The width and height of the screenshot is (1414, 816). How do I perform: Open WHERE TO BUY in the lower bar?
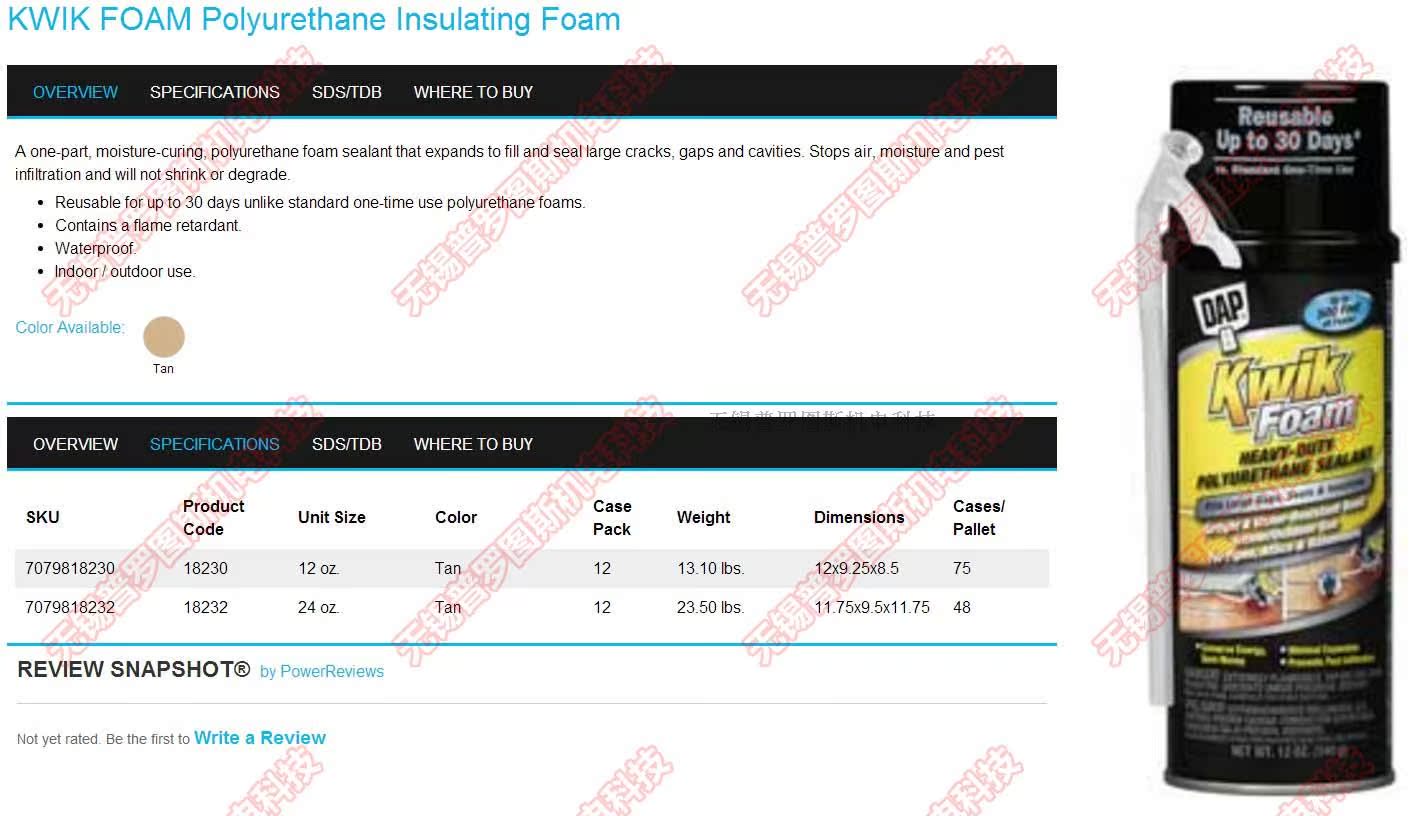click(473, 444)
